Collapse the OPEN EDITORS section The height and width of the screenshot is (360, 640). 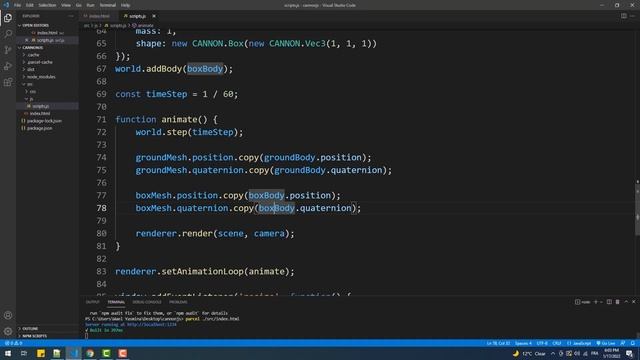(x=47, y=25)
